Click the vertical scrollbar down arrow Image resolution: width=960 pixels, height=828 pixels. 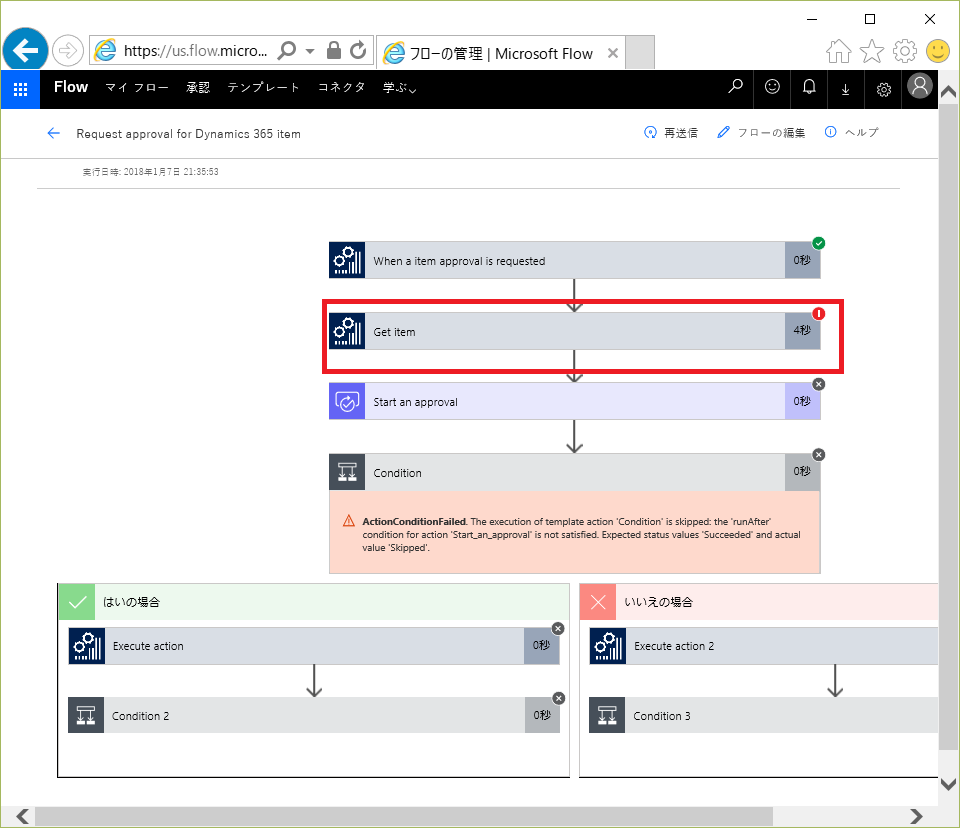click(x=948, y=785)
